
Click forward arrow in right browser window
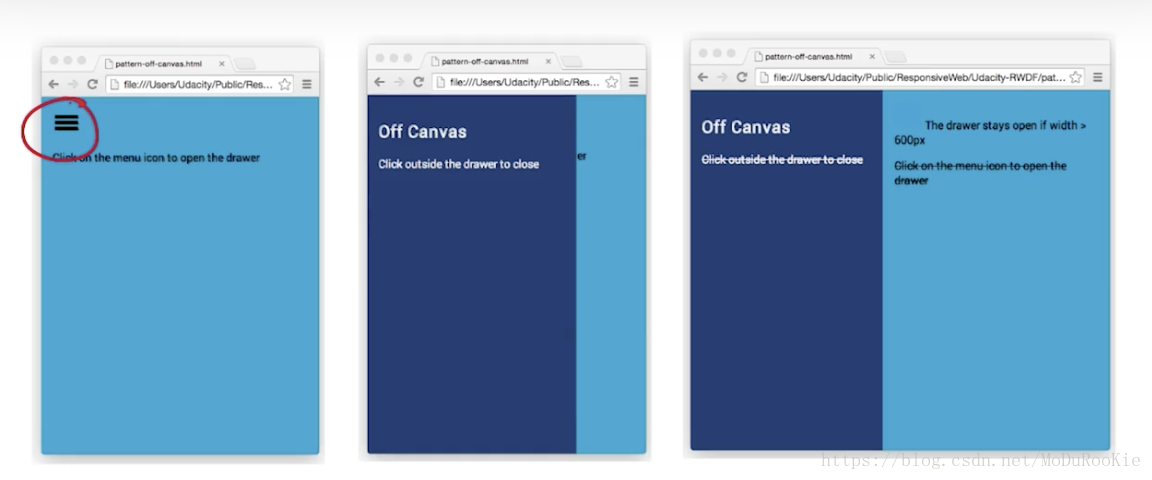[x=722, y=77]
